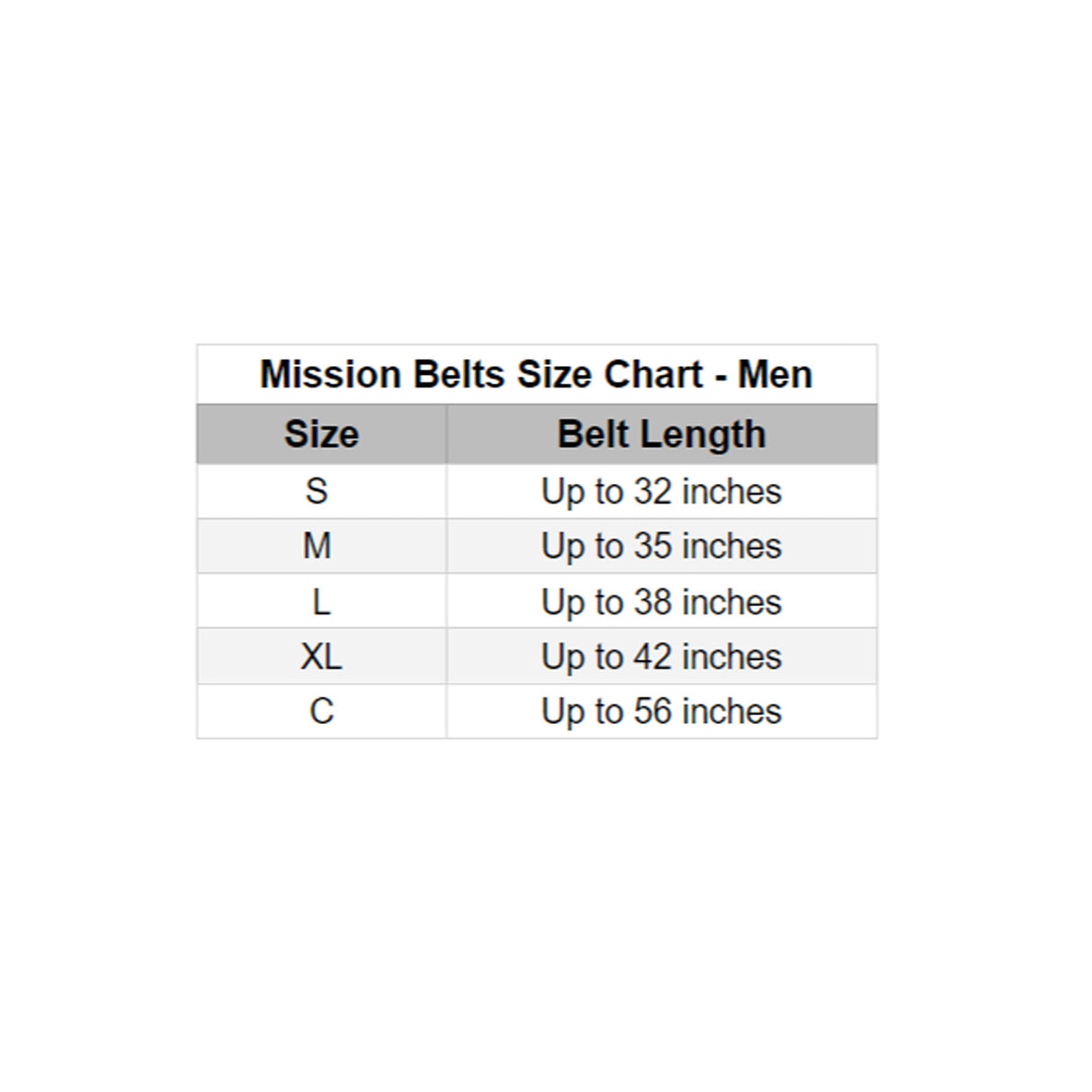Click the 'C' size cell
The width and height of the screenshot is (1092, 1092).
coord(321,712)
